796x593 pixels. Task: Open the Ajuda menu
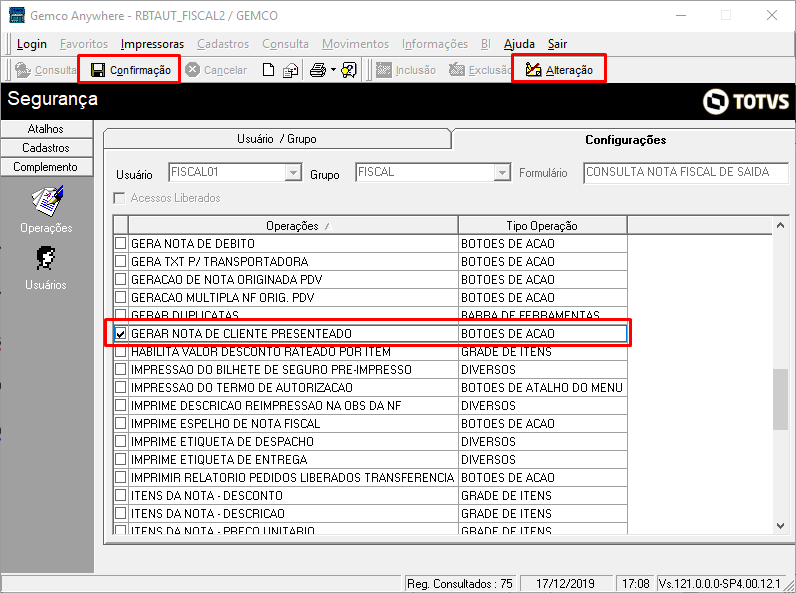coord(519,44)
